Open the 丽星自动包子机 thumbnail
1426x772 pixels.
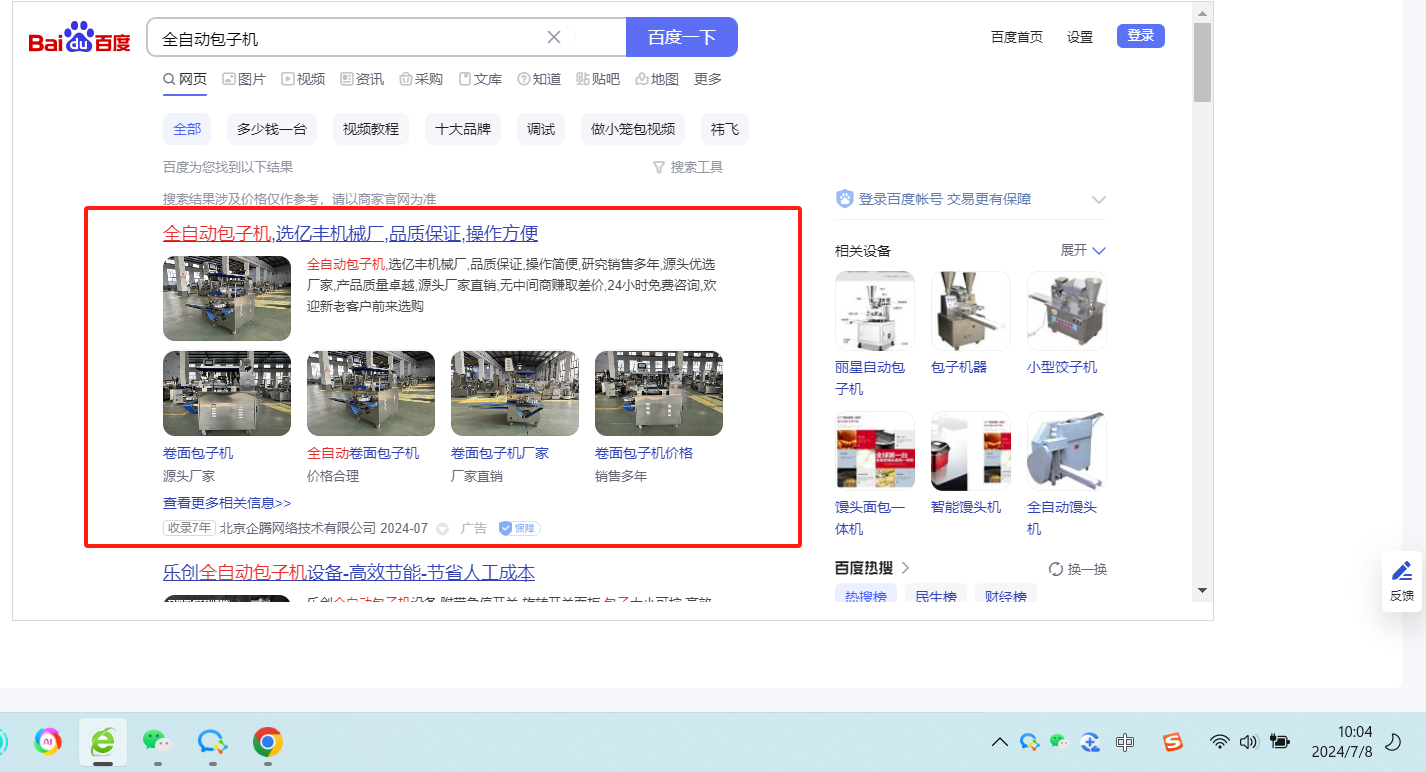click(x=875, y=310)
